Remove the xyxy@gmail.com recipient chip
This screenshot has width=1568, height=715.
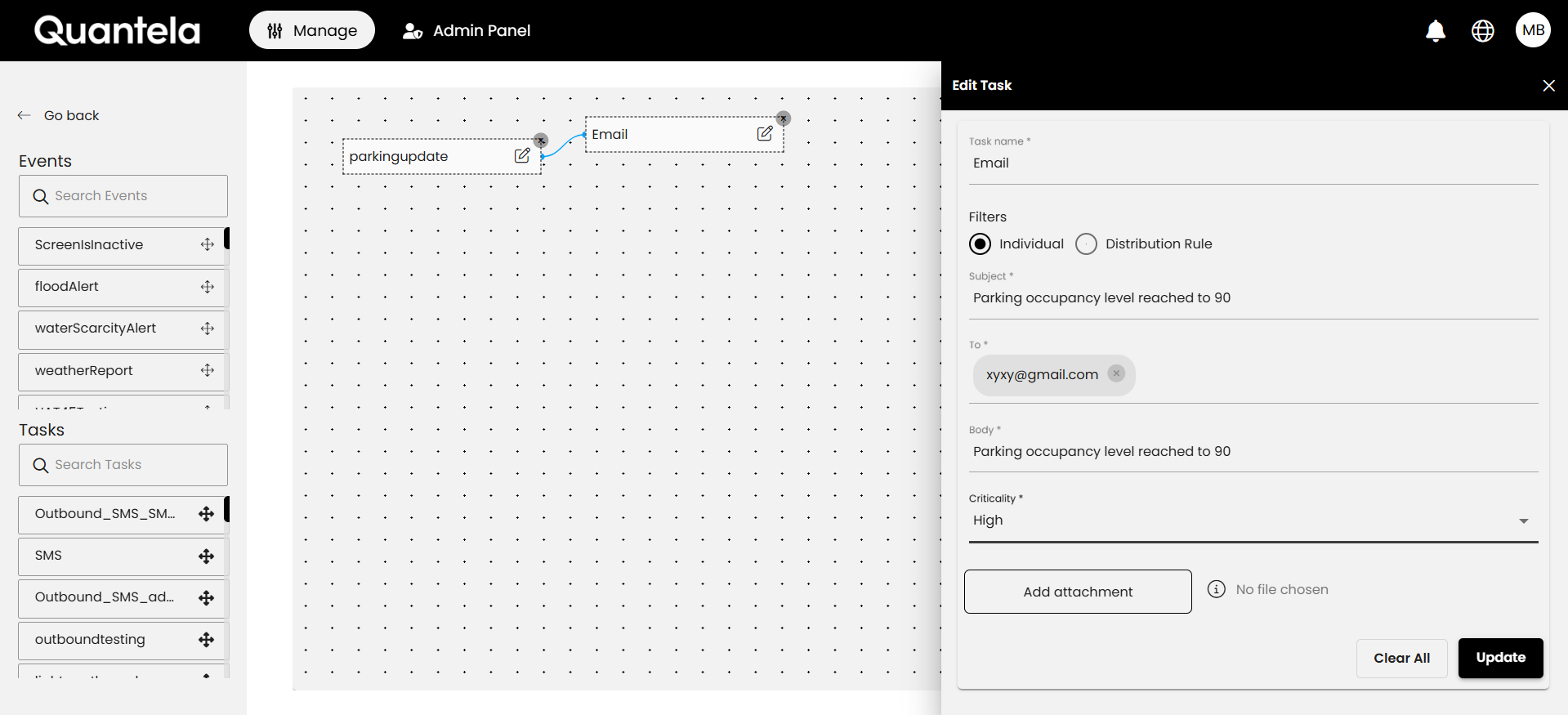click(1116, 373)
